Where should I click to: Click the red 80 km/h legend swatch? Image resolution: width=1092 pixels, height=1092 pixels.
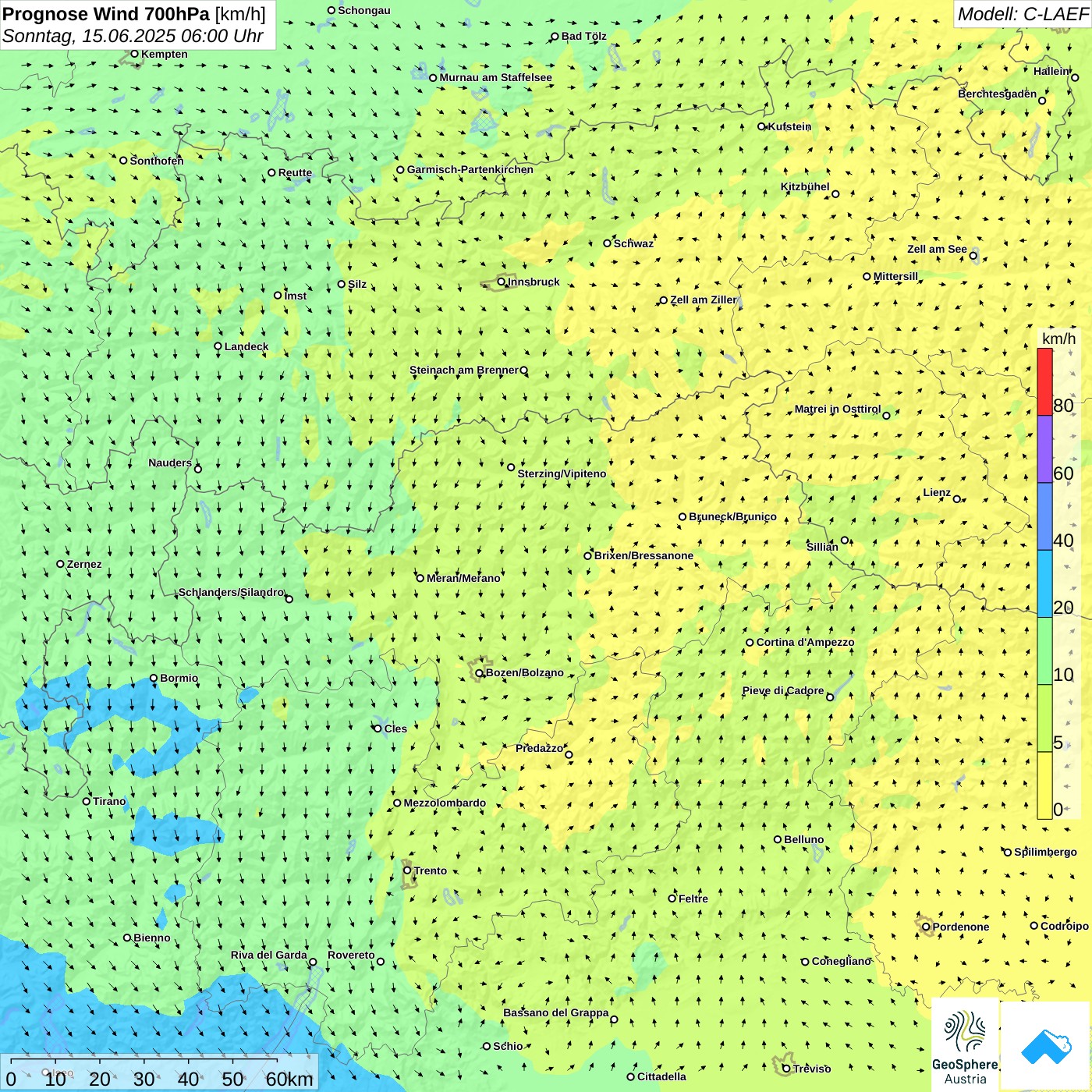pos(1044,382)
